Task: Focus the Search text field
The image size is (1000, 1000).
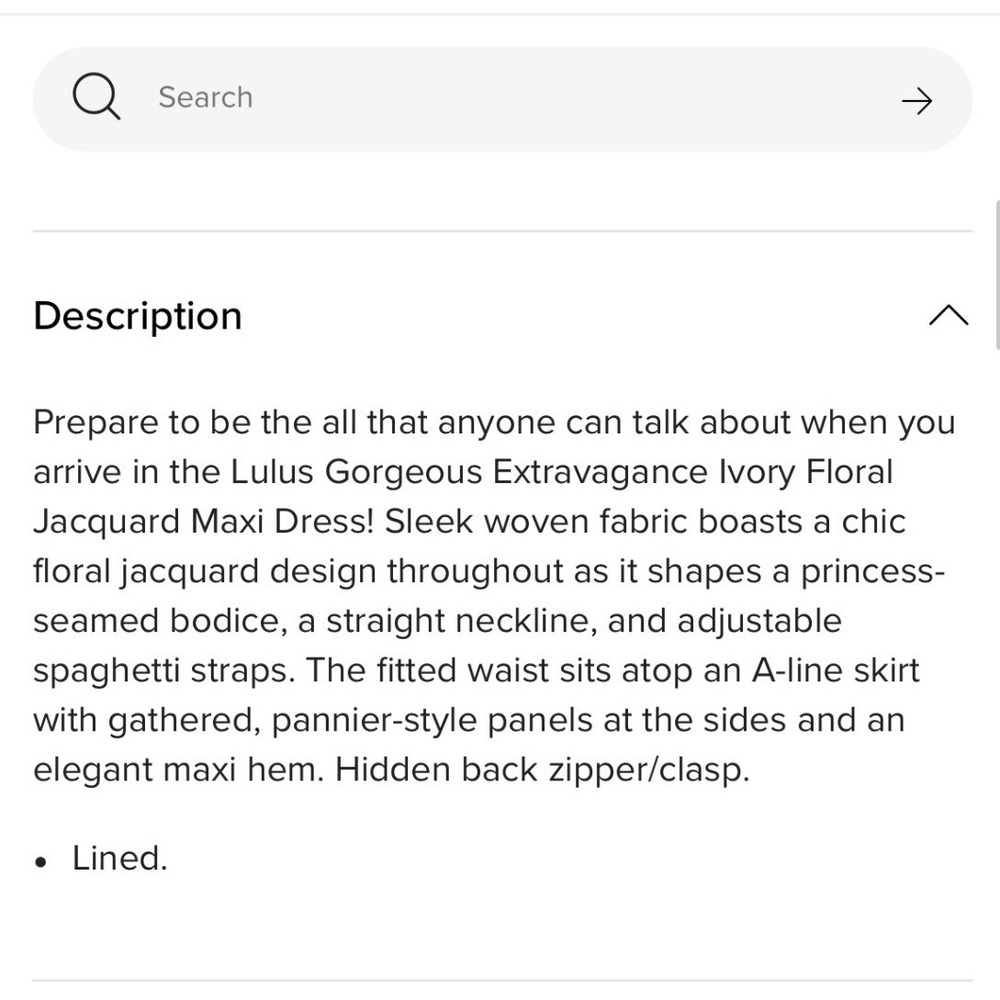Action: pos(503,99)
